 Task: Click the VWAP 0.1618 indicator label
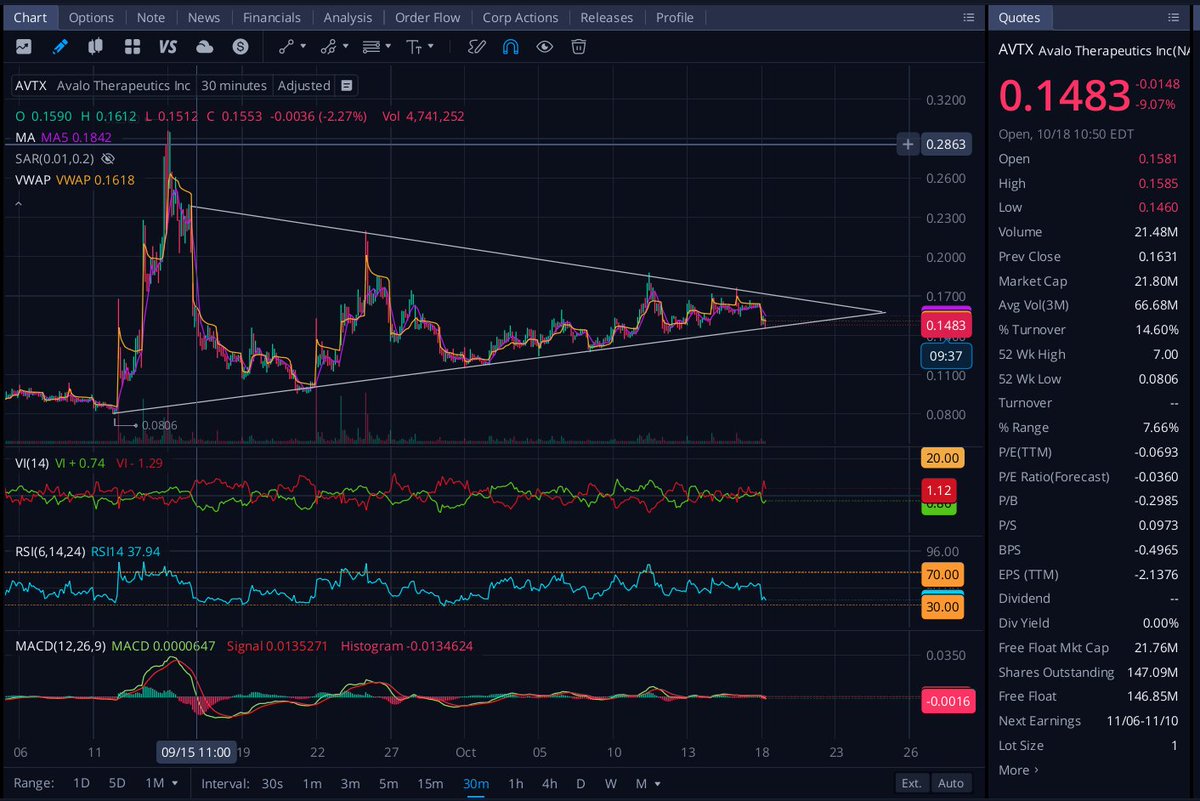pos(94,179)
